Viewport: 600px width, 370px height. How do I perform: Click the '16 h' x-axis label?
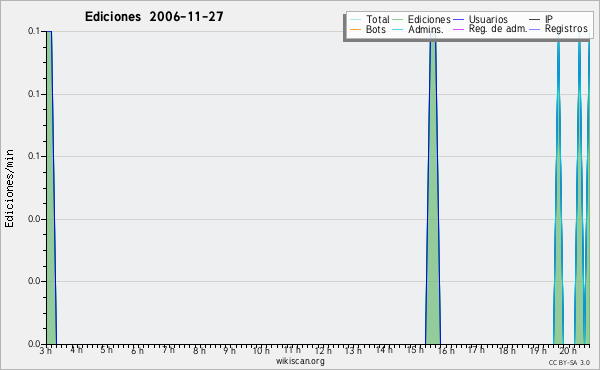pos(446,350)
